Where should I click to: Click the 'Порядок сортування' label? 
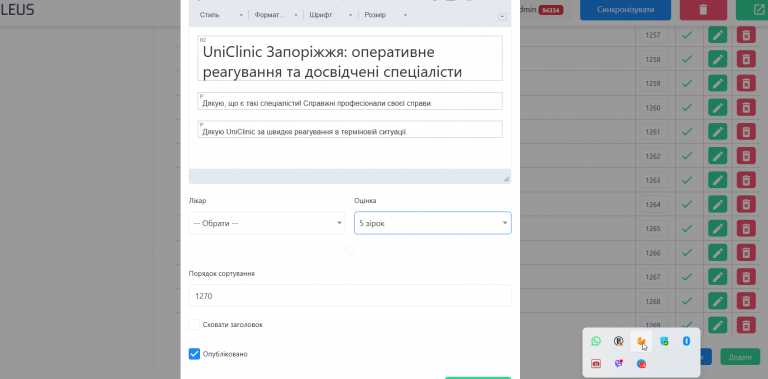[x=221, y=273]
